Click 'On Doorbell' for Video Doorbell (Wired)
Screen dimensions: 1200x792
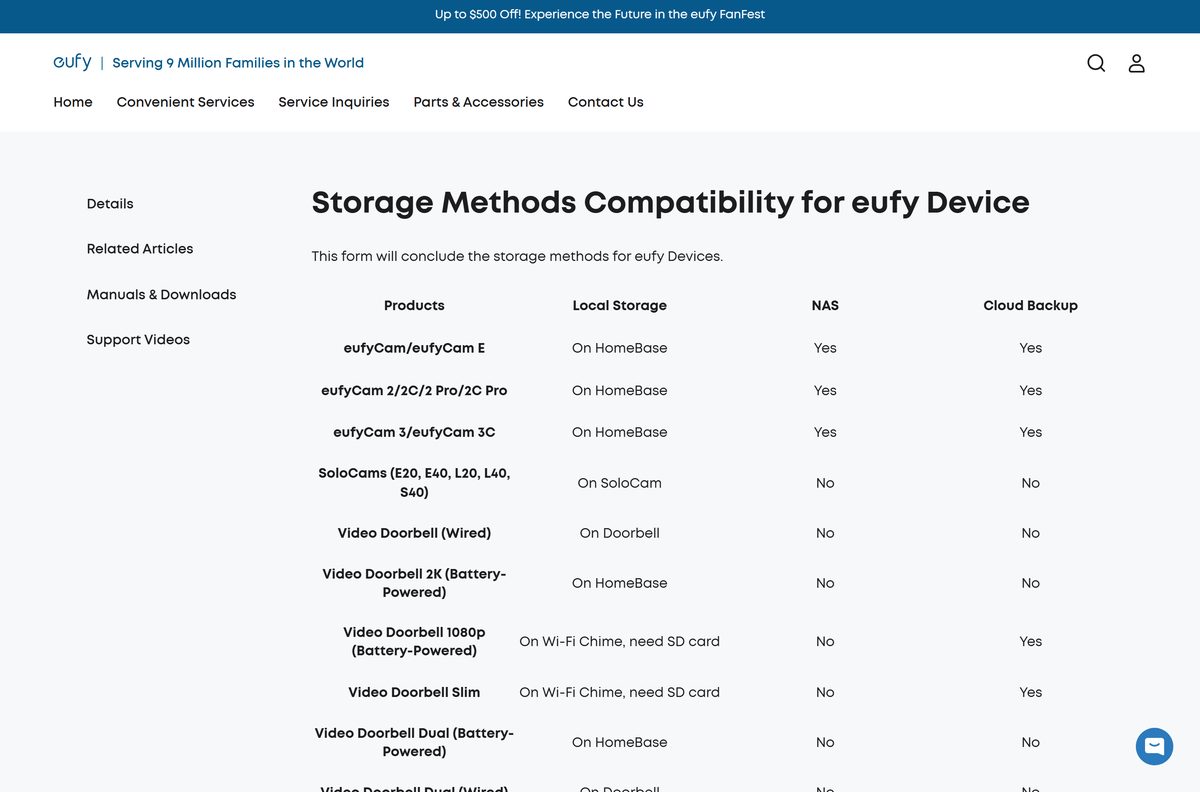pos(620,533)
